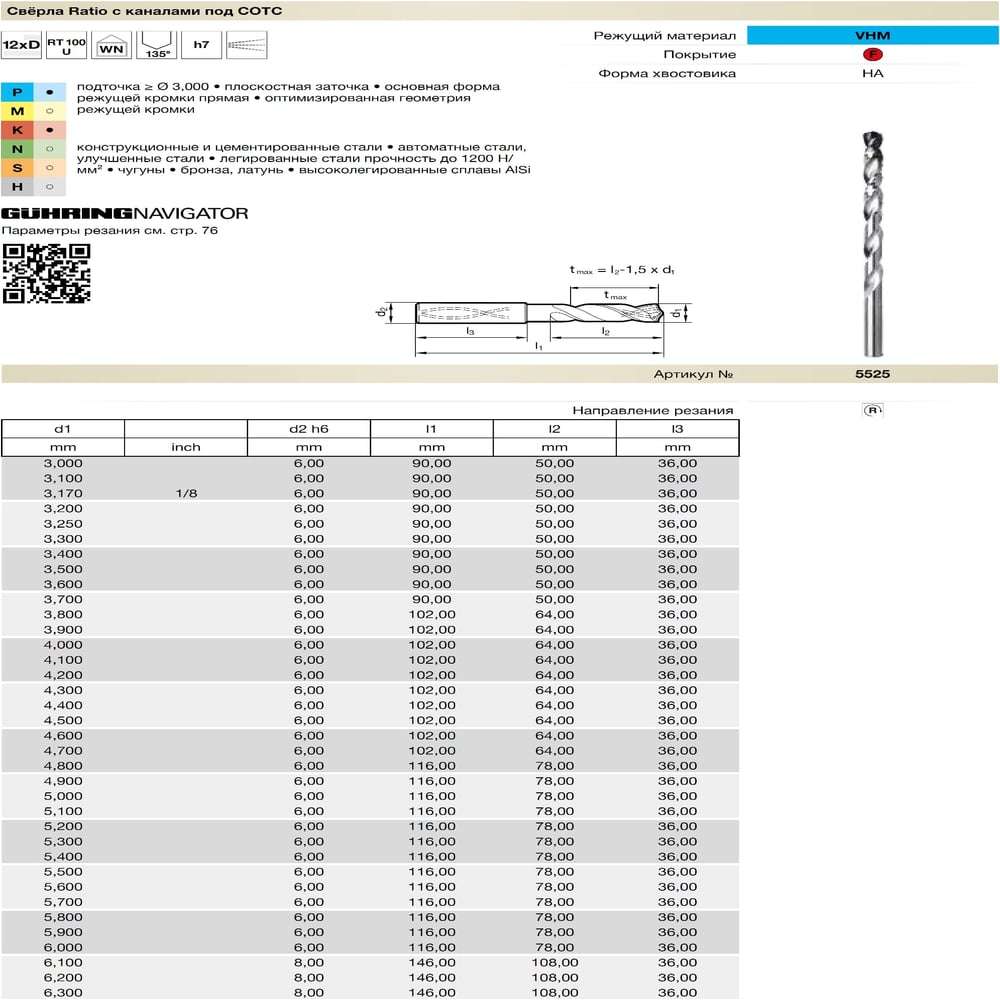Click the blue VHM cutting material swatch
The height and width of the screenshot is (1000, 1000).
[872, 35]
